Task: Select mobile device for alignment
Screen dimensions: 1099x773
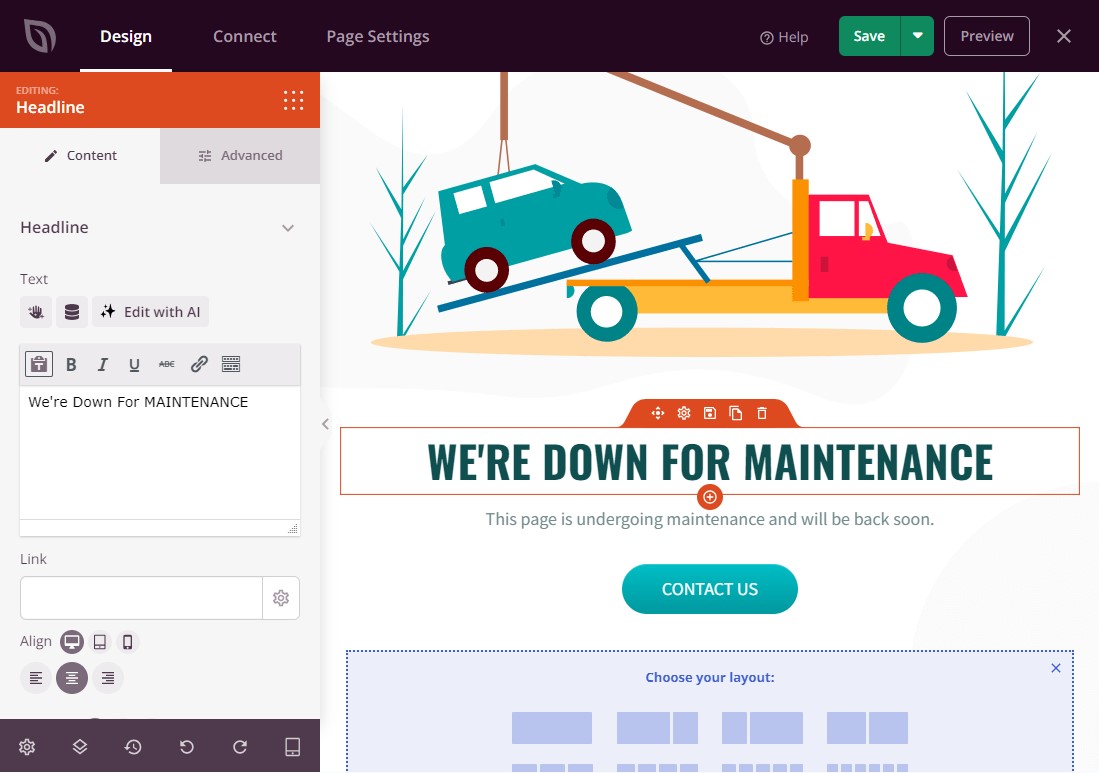Action: pos(128,642)
